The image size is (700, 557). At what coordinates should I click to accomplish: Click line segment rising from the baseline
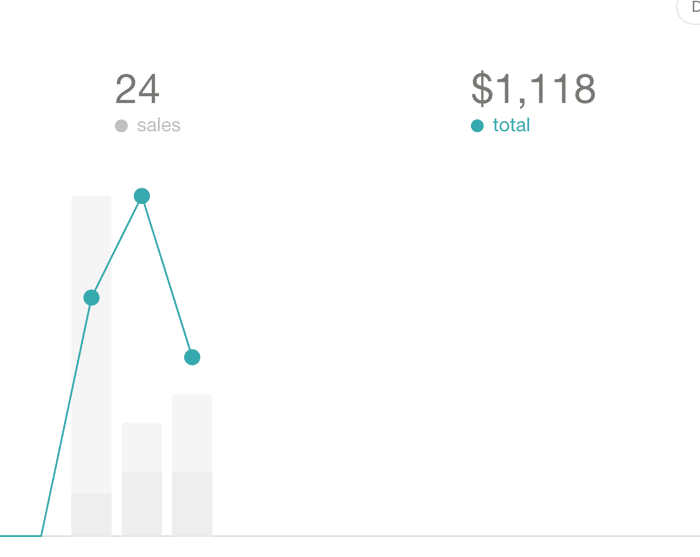pos(66,416)
